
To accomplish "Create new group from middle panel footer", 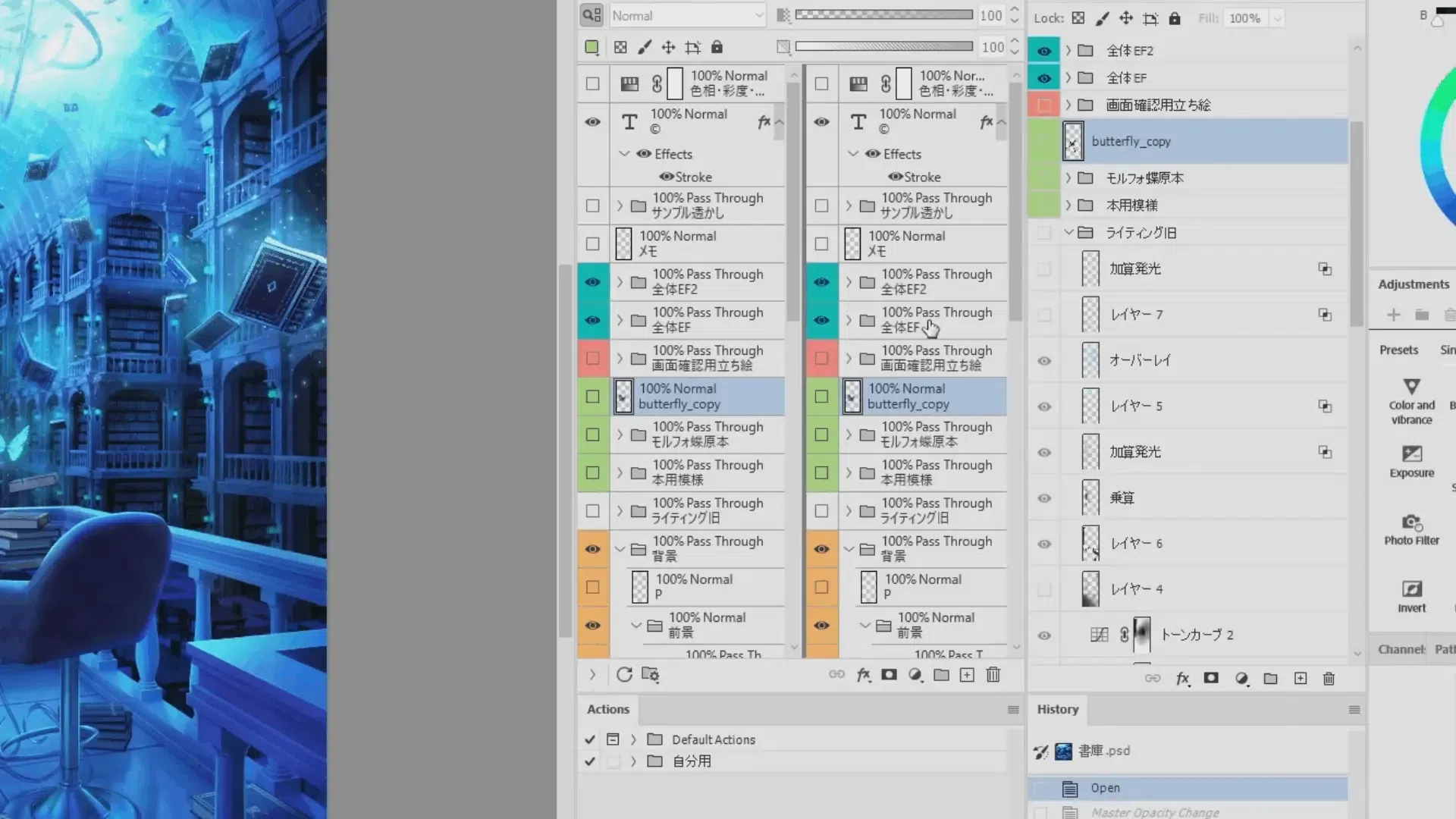I will (941, 674).
